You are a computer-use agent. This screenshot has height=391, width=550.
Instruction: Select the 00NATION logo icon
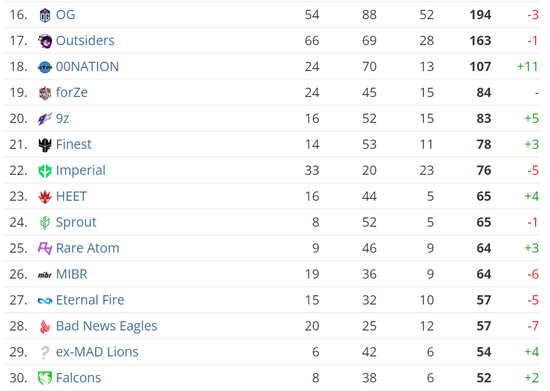click(45, 67)
